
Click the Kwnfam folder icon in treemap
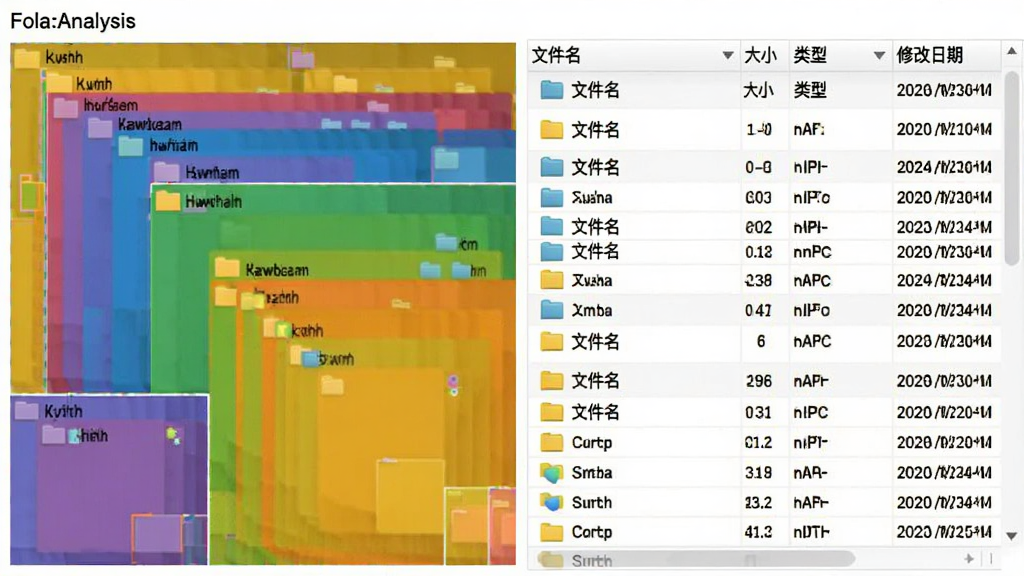(x=167, y=173)
